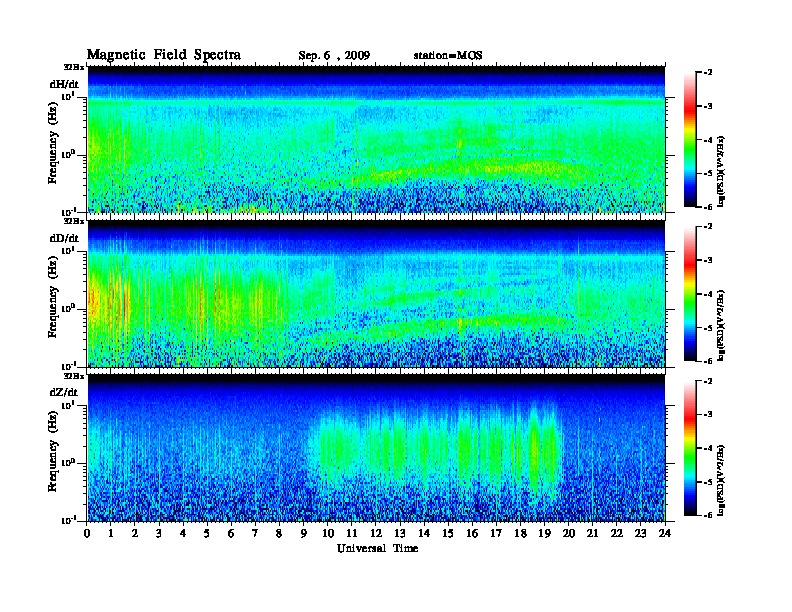The width and height of the screenshot is (792, 612).
Task: Click the 10^0 tick label of the dZ/dt panel
Action: (x=68, y=463)
